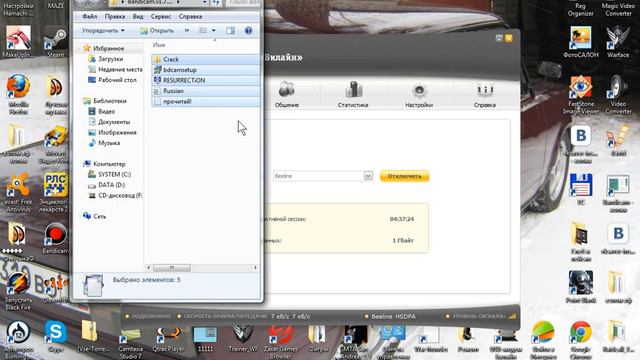Open the Файл menu in Explorer

[x=89, y=17]
